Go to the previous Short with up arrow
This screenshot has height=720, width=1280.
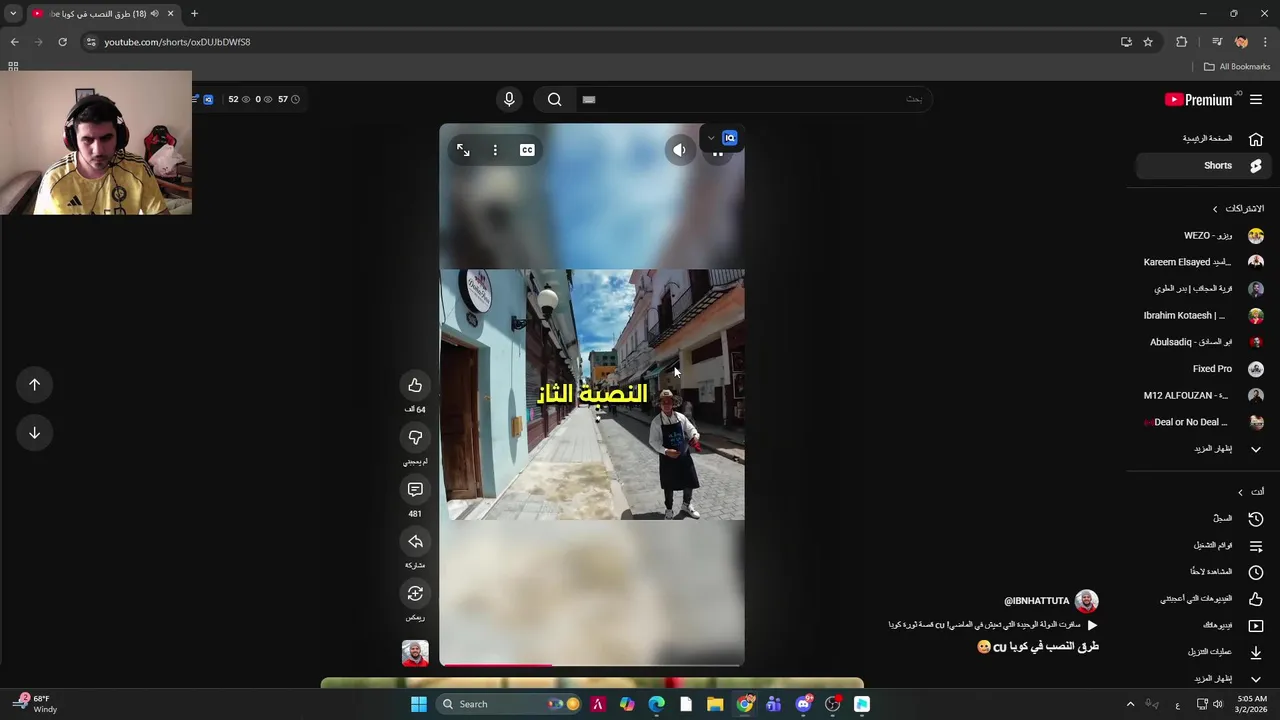click(x=34, y=384)
